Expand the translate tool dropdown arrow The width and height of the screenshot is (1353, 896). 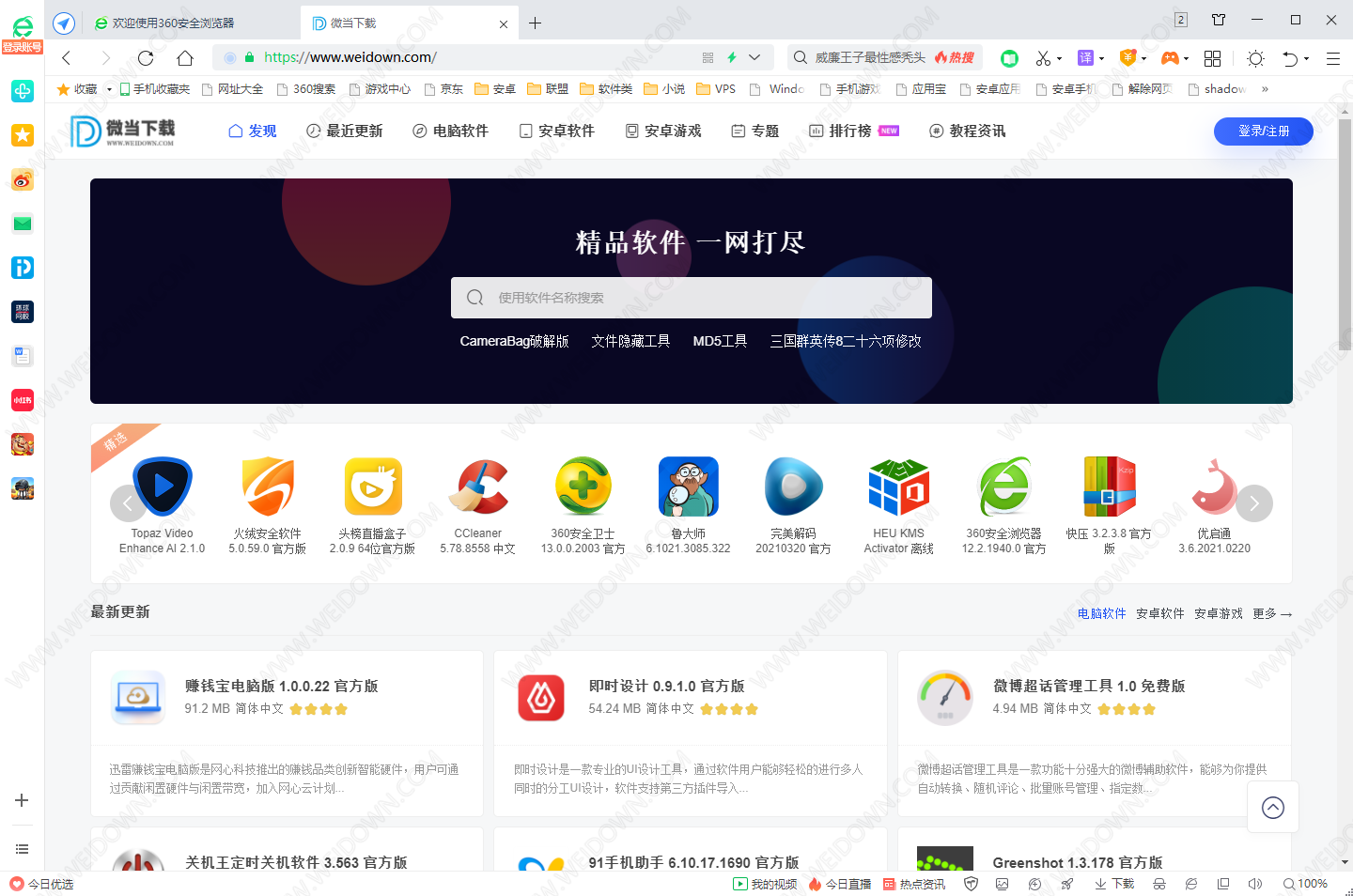coord(1101,58)
